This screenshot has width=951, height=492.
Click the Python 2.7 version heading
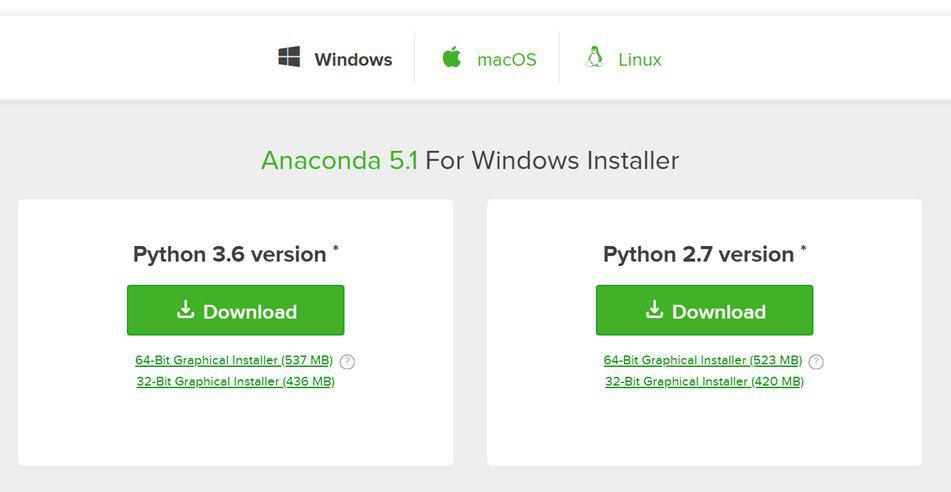tap(699, 254)
